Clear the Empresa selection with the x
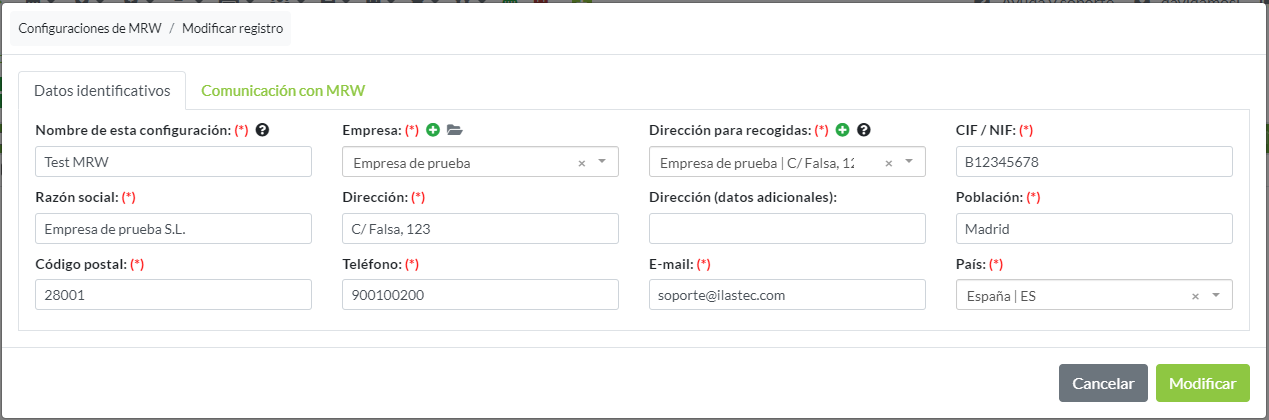 tap(582, 163)
